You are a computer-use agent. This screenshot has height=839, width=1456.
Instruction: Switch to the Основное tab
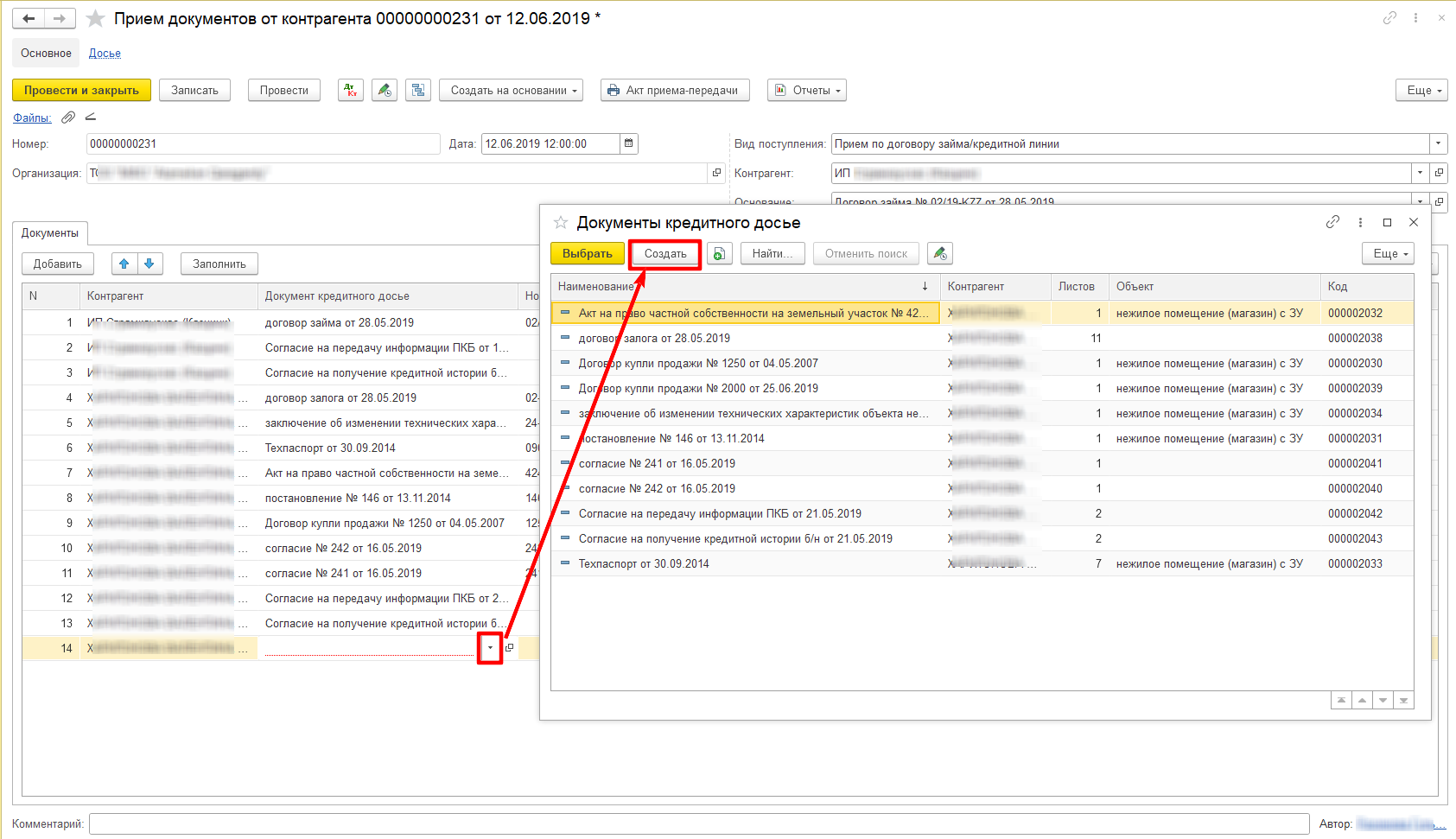pyautogui.click(x=46, y=53)
